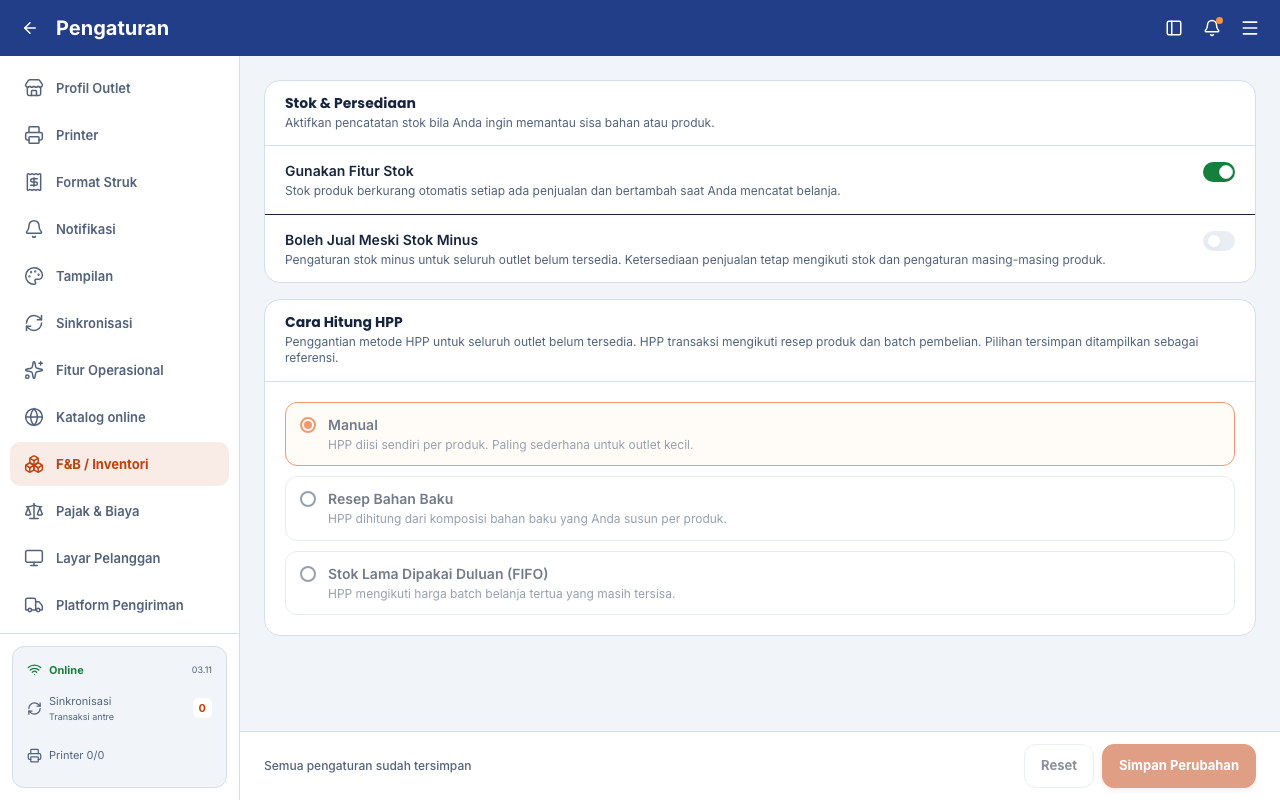Click the Fitur Operasional sparkle icon
The height and width of the screenshot is (800, 1280).
tap(34, 370)
